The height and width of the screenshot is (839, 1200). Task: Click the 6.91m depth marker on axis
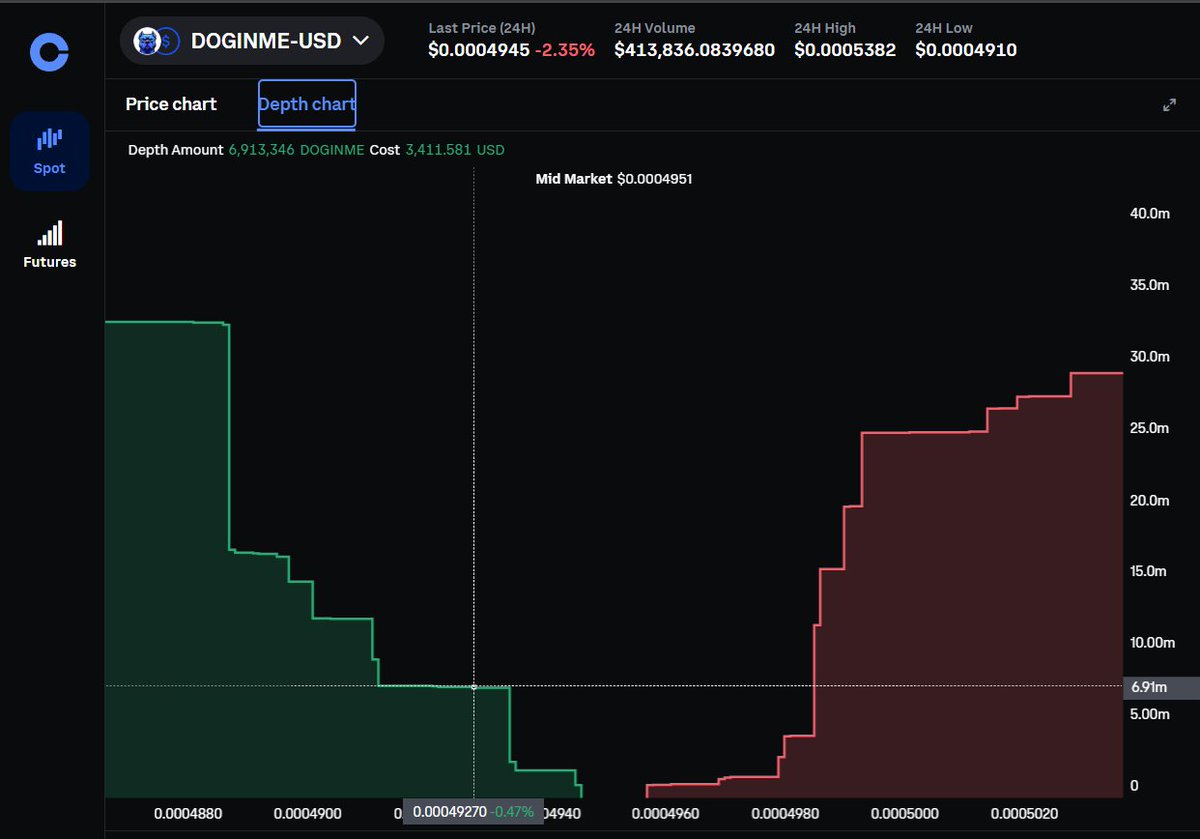(1161, 688)
